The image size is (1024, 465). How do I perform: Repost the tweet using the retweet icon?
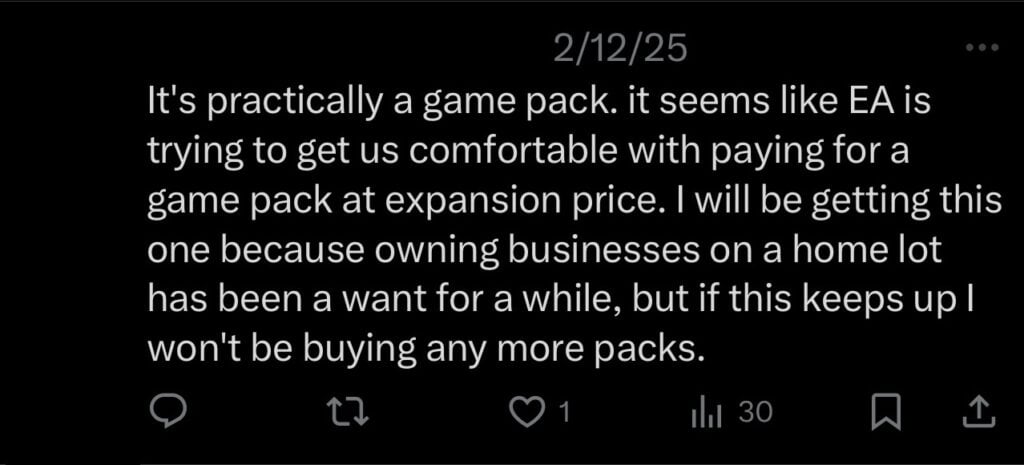click(347, 411)
